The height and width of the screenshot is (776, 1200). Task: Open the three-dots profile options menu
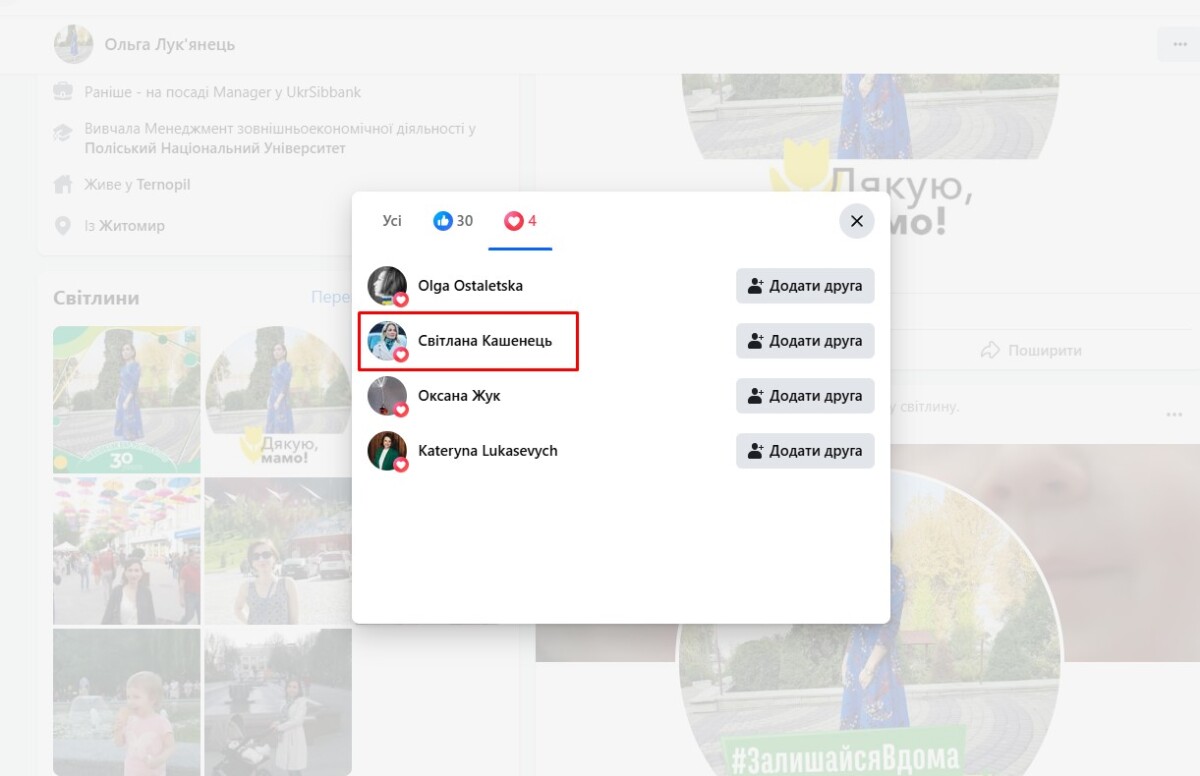click(1177, 45)
